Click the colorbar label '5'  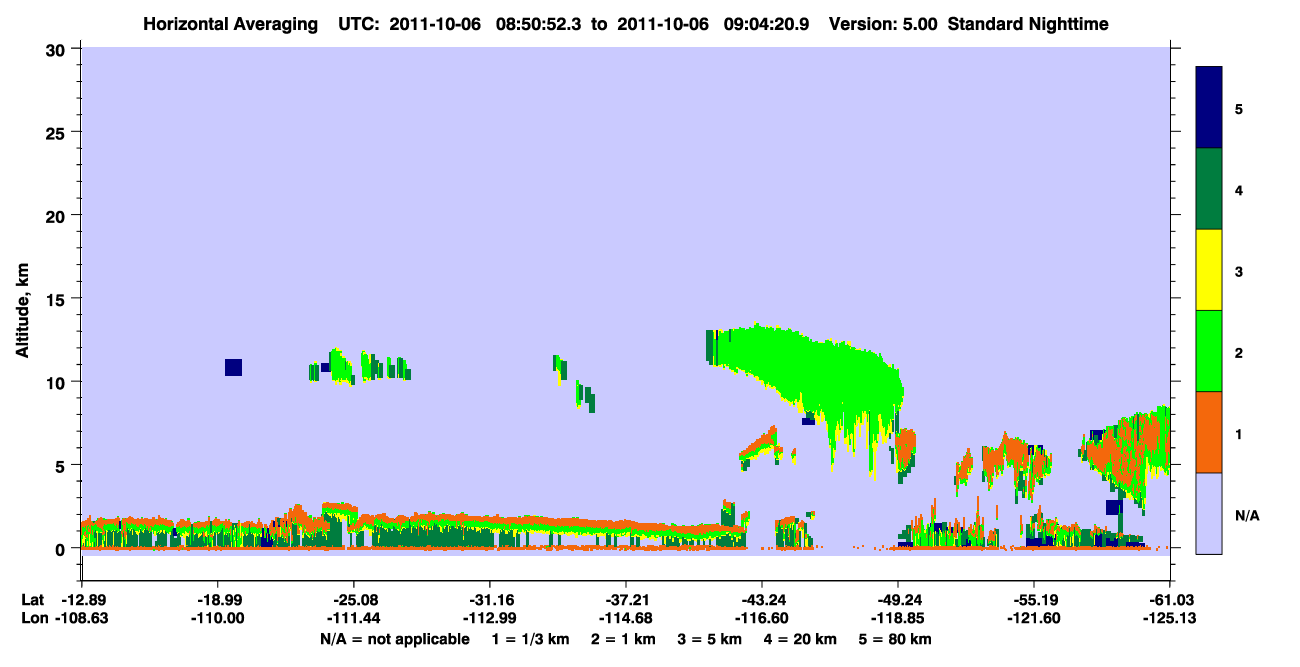coord(1239,108)
